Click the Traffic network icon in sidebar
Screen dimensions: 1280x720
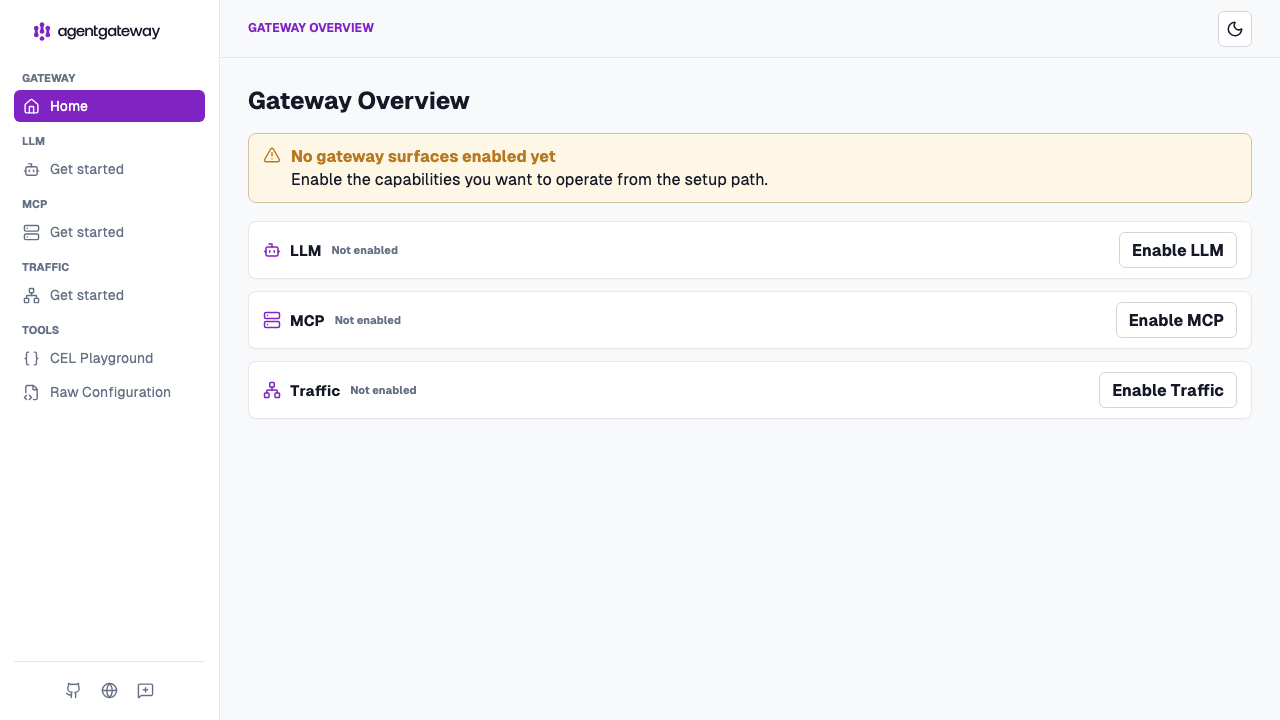pyautogui.click(x=31, y=295)
